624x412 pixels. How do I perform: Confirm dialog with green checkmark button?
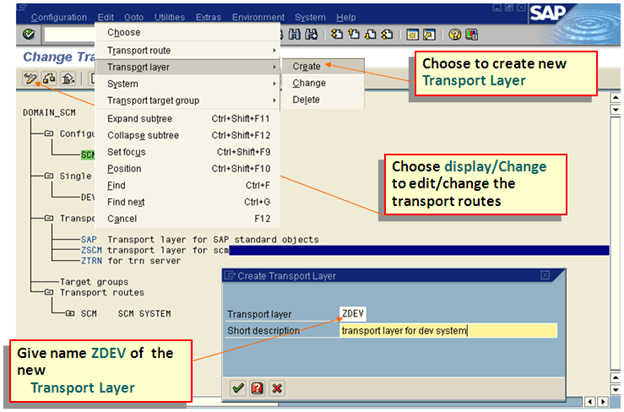[238, 388]
